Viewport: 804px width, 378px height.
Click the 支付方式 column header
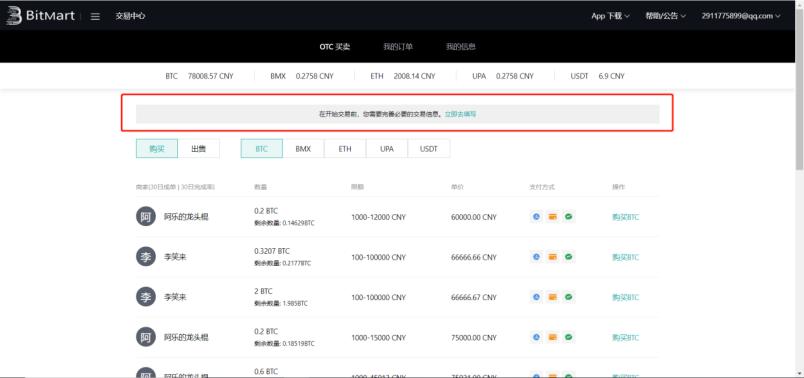[x=542, y=187]
